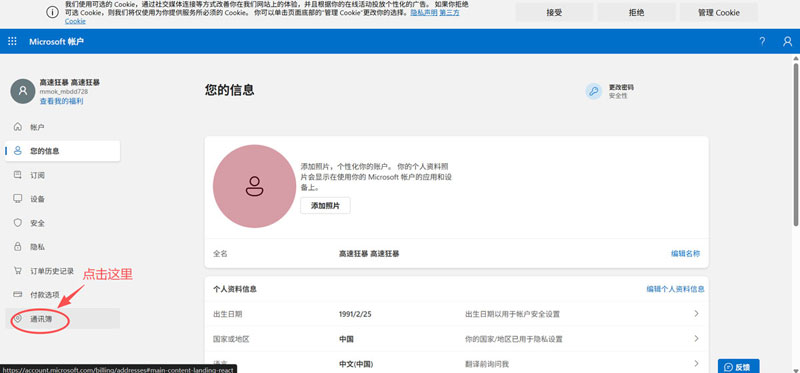Expand the 出生日期 row chevron
This screenshot has width=800, height=373.
(696, 314)
